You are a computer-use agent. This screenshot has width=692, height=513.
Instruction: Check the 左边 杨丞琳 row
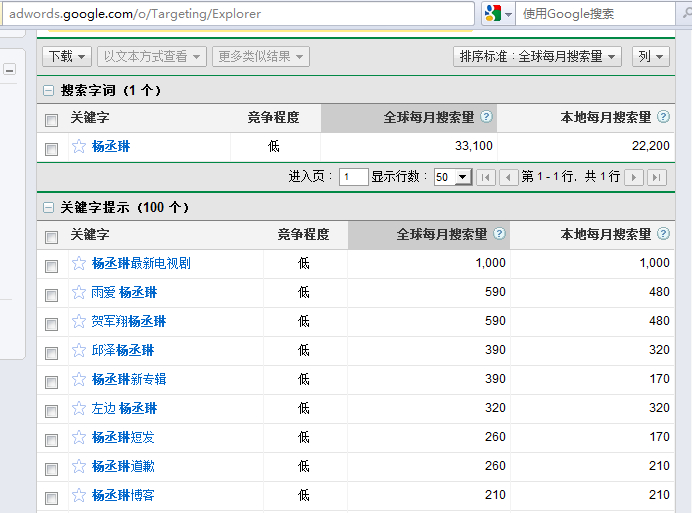pos(52,411)
